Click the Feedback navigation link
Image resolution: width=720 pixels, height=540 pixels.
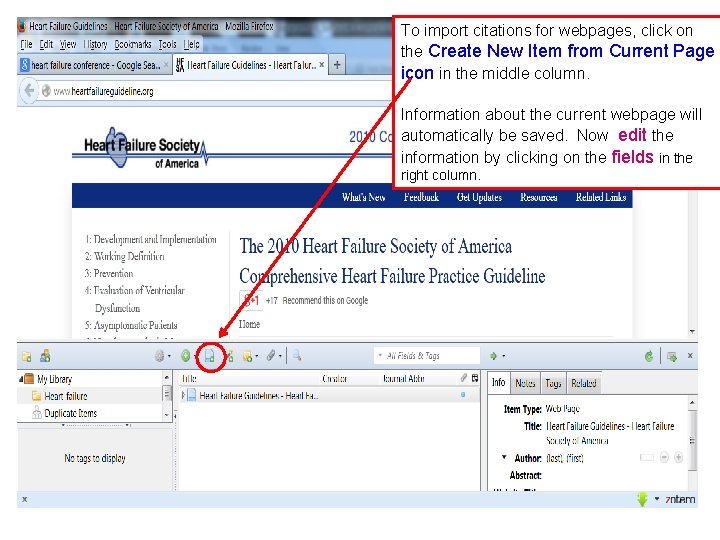421,197
